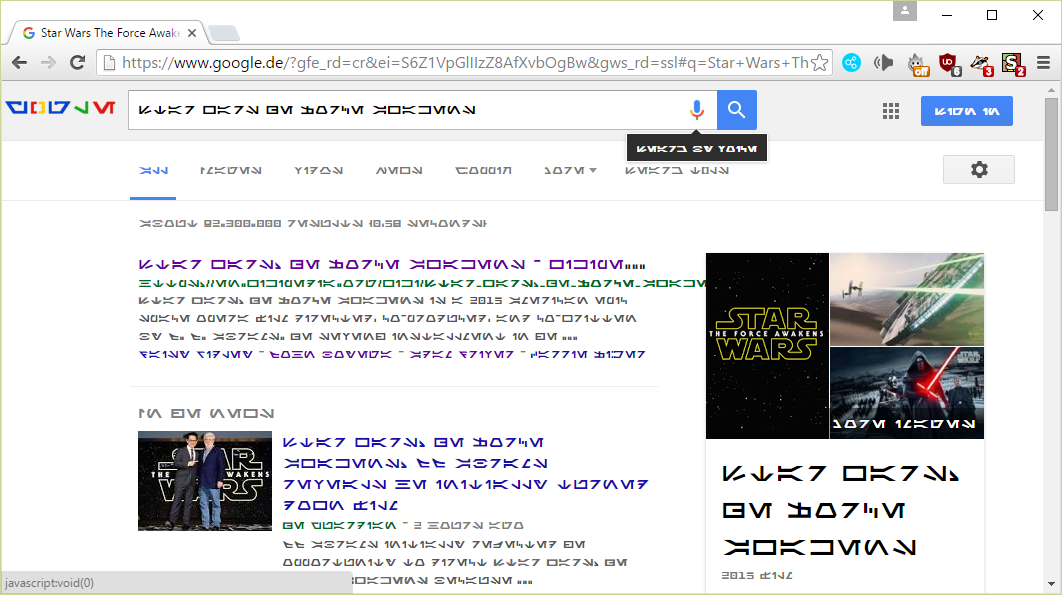This screenshot has height=595, width=1062.
Task: Click the browser forward arrow
Action: coord(48,63)
